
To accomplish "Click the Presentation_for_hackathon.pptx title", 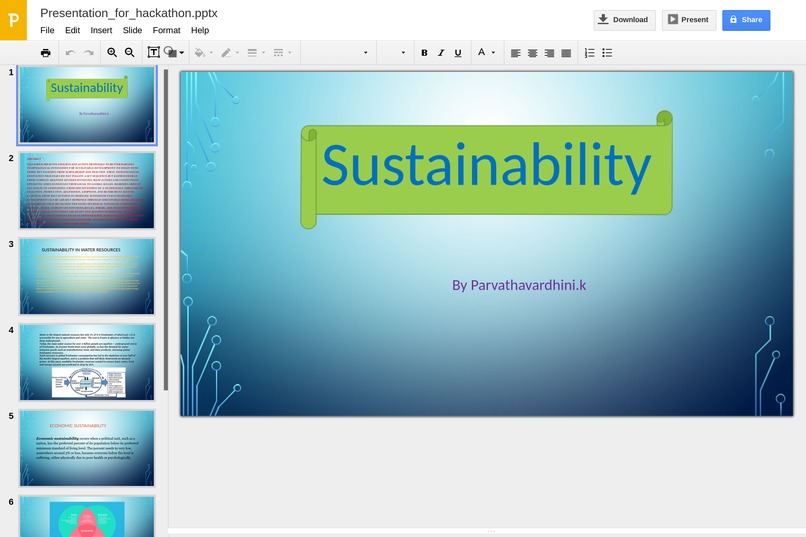I will pyautogui.click(x=129, y=13).
